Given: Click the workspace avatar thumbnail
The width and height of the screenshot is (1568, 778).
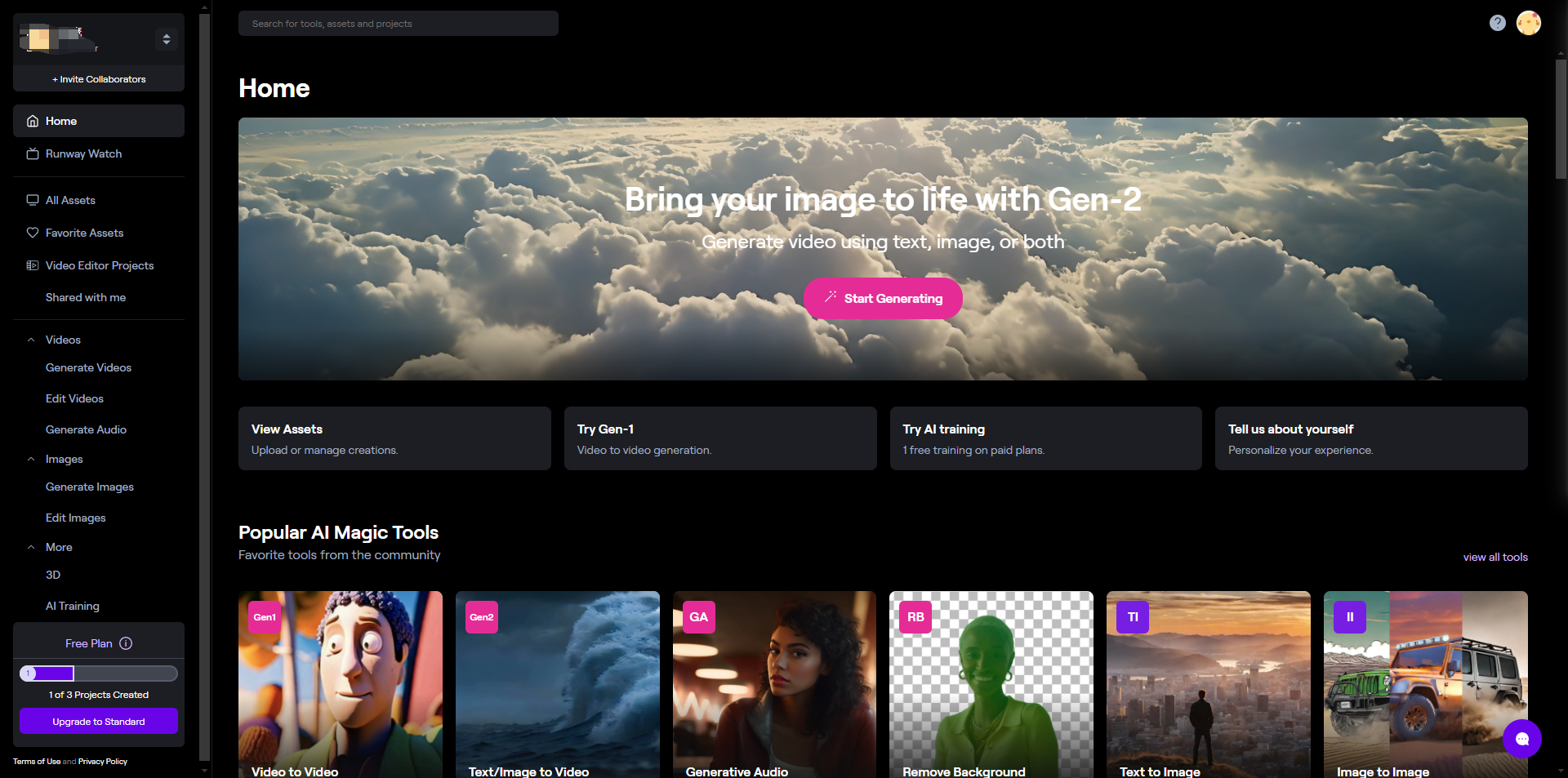Looking at the screenshot, I should point(38,38).
